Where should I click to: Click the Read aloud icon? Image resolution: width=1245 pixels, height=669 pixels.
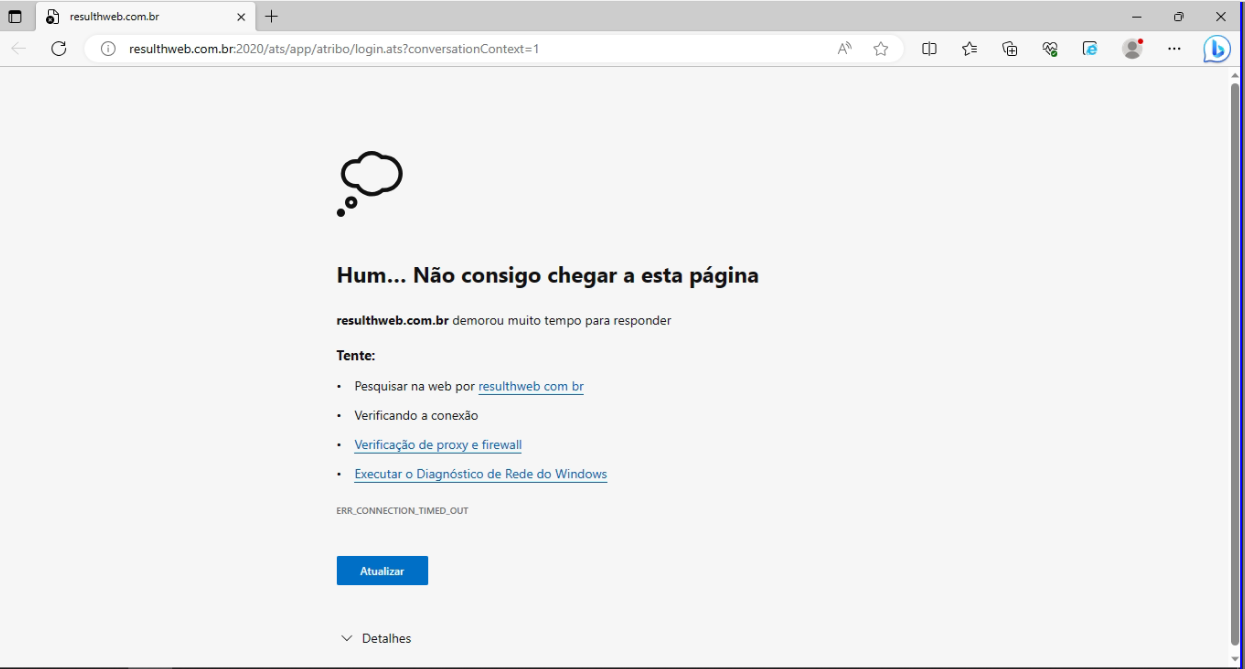pyautogui.click(x=845, y=48)
